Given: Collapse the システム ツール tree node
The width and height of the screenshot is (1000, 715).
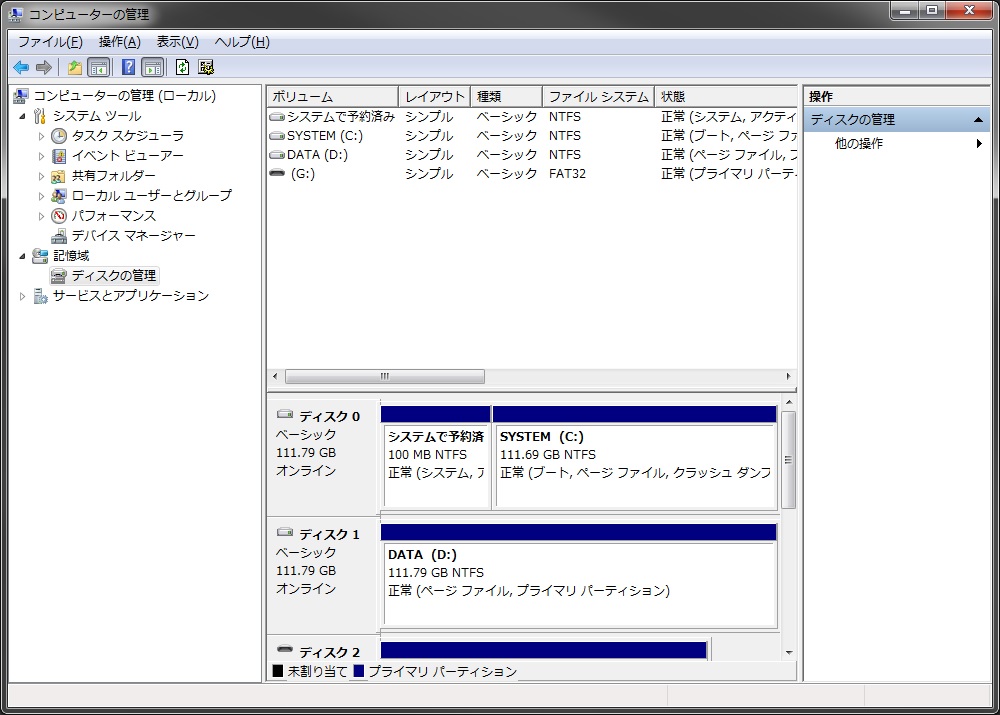Looking at the screenshot, I should point(23,116).
